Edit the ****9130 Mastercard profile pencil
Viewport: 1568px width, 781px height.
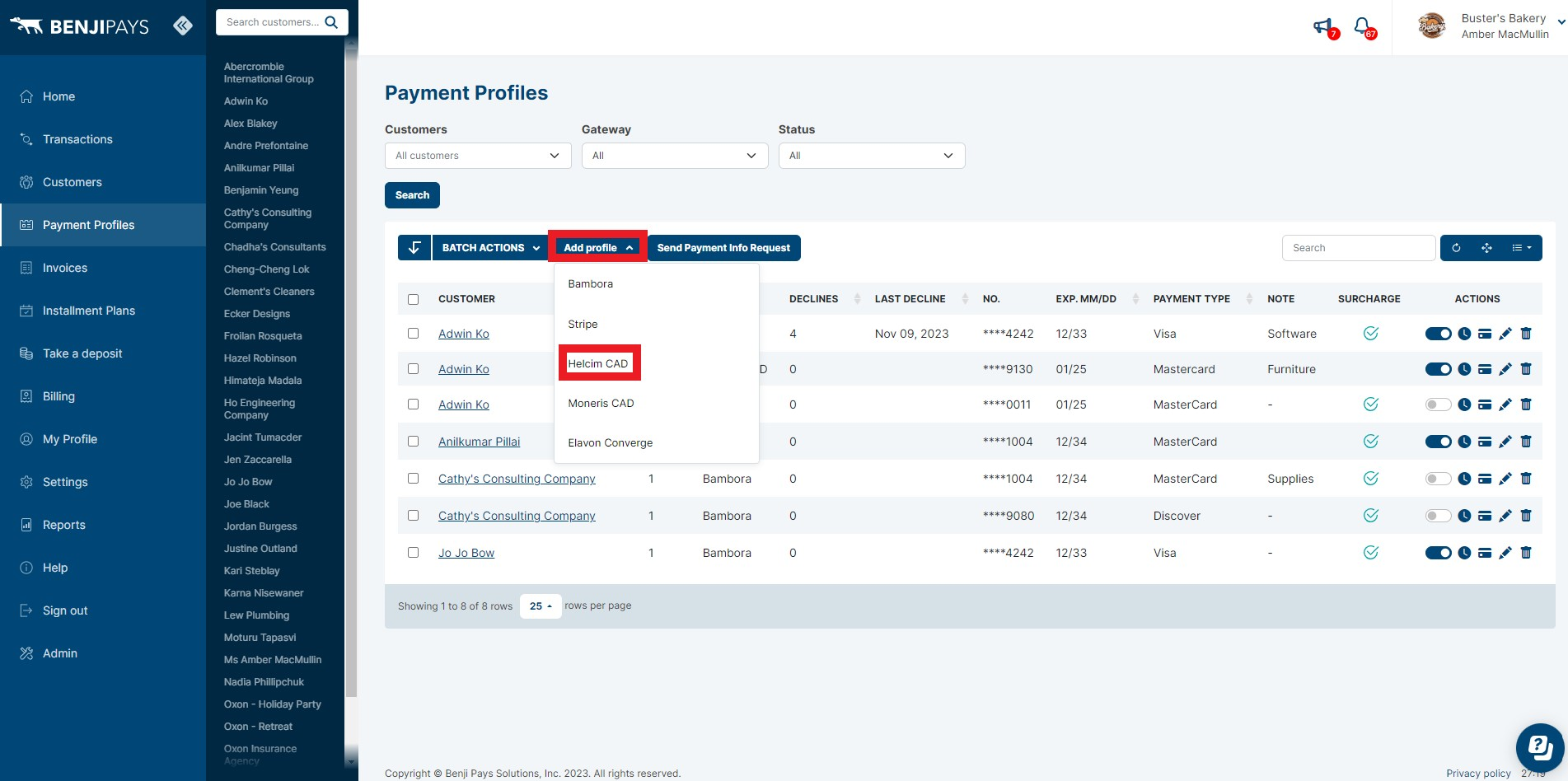coord(1505,369)
